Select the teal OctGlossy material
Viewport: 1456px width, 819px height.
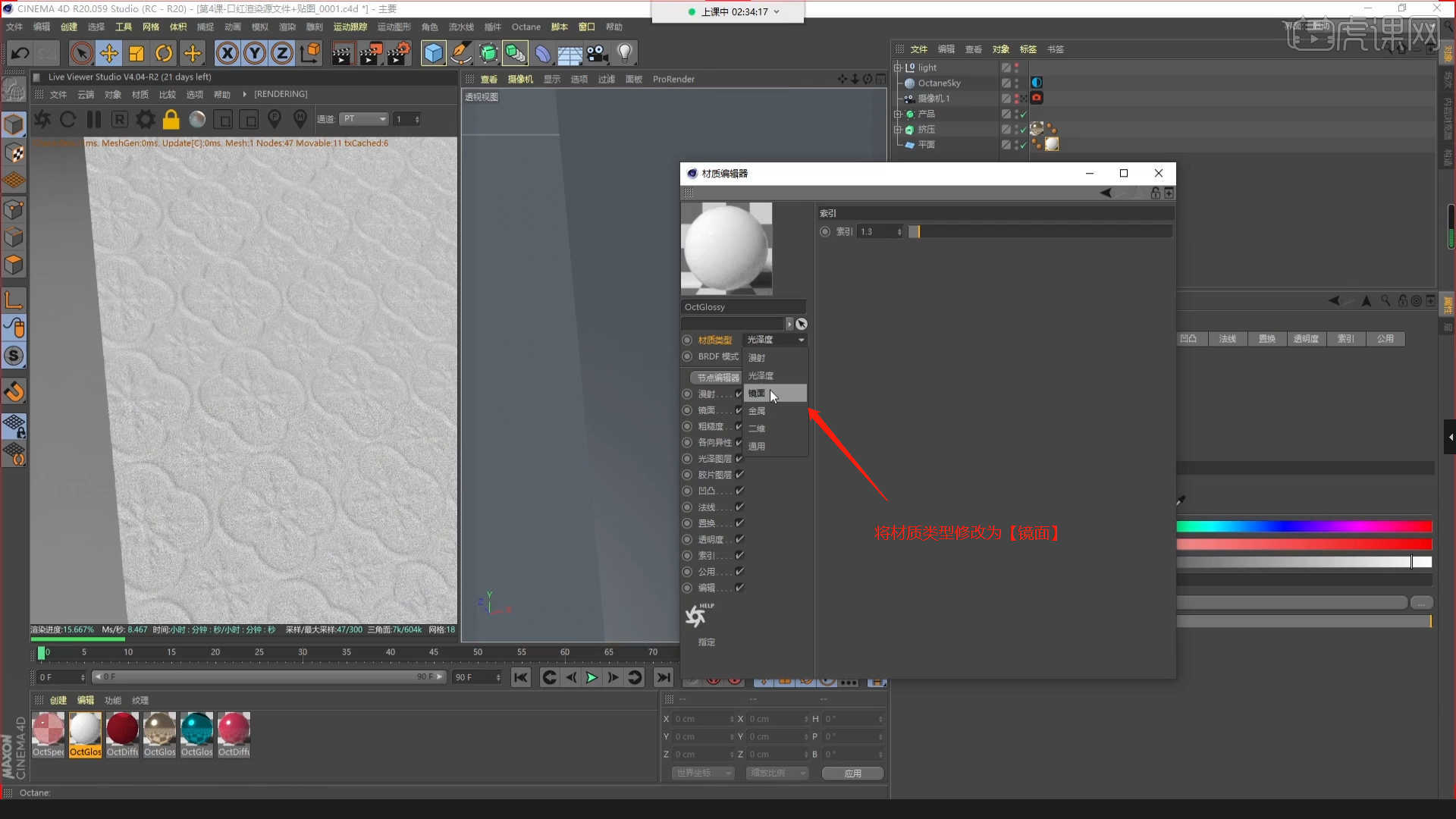tap(196, 735)
